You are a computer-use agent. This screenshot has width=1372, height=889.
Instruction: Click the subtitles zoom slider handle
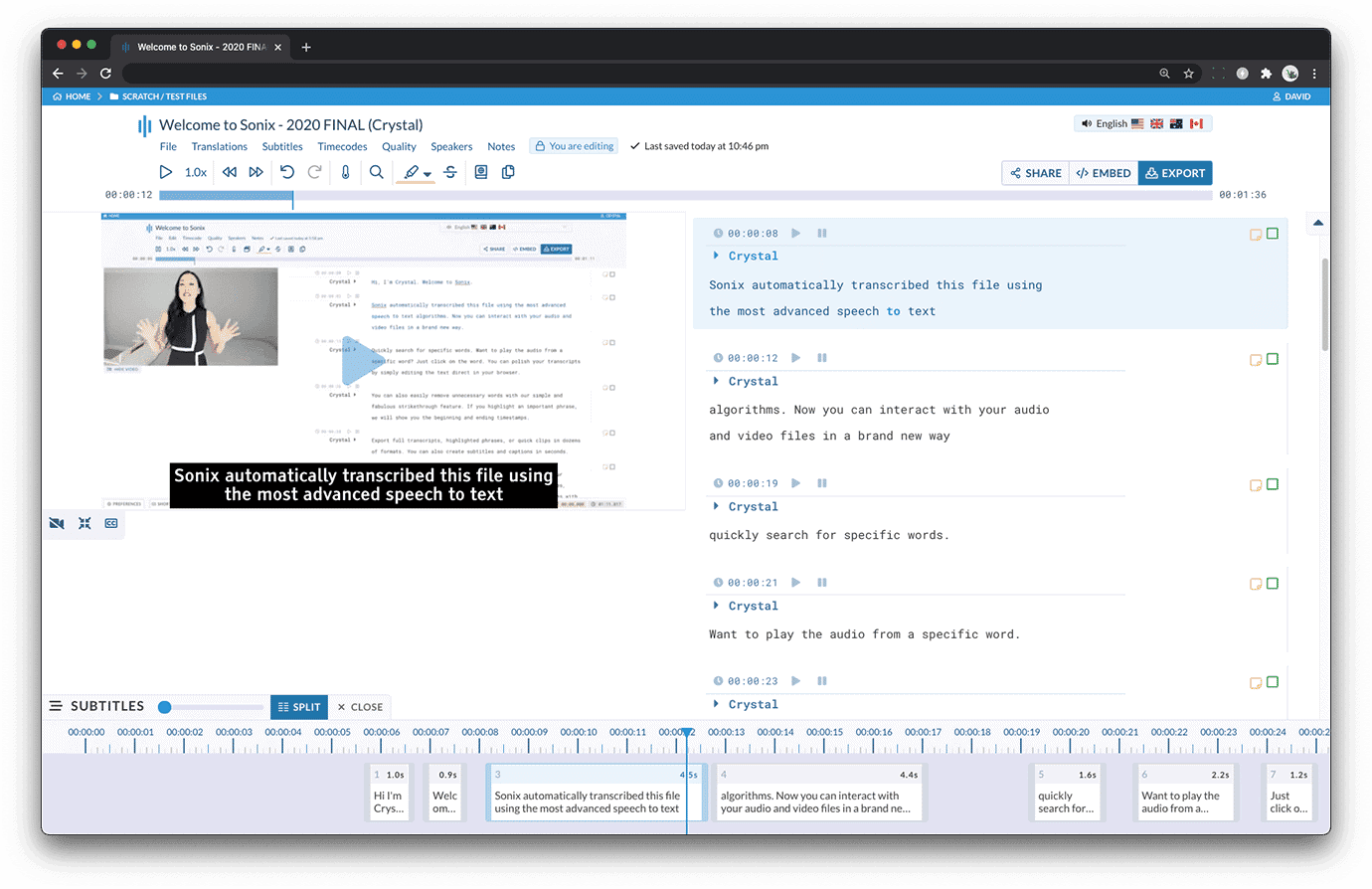tap(165, 707)
